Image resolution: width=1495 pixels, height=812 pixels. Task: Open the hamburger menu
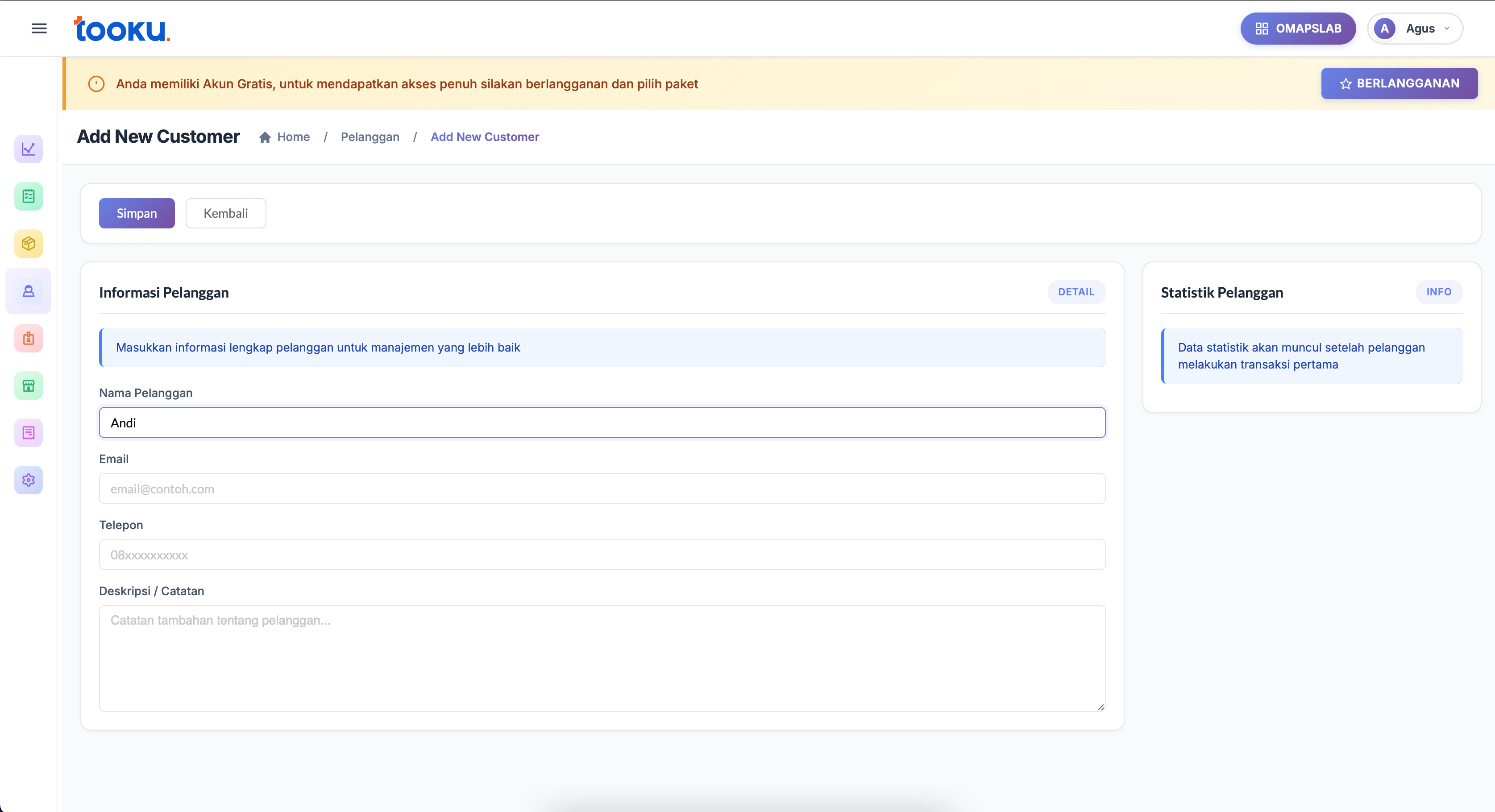[x=39, y=29]
